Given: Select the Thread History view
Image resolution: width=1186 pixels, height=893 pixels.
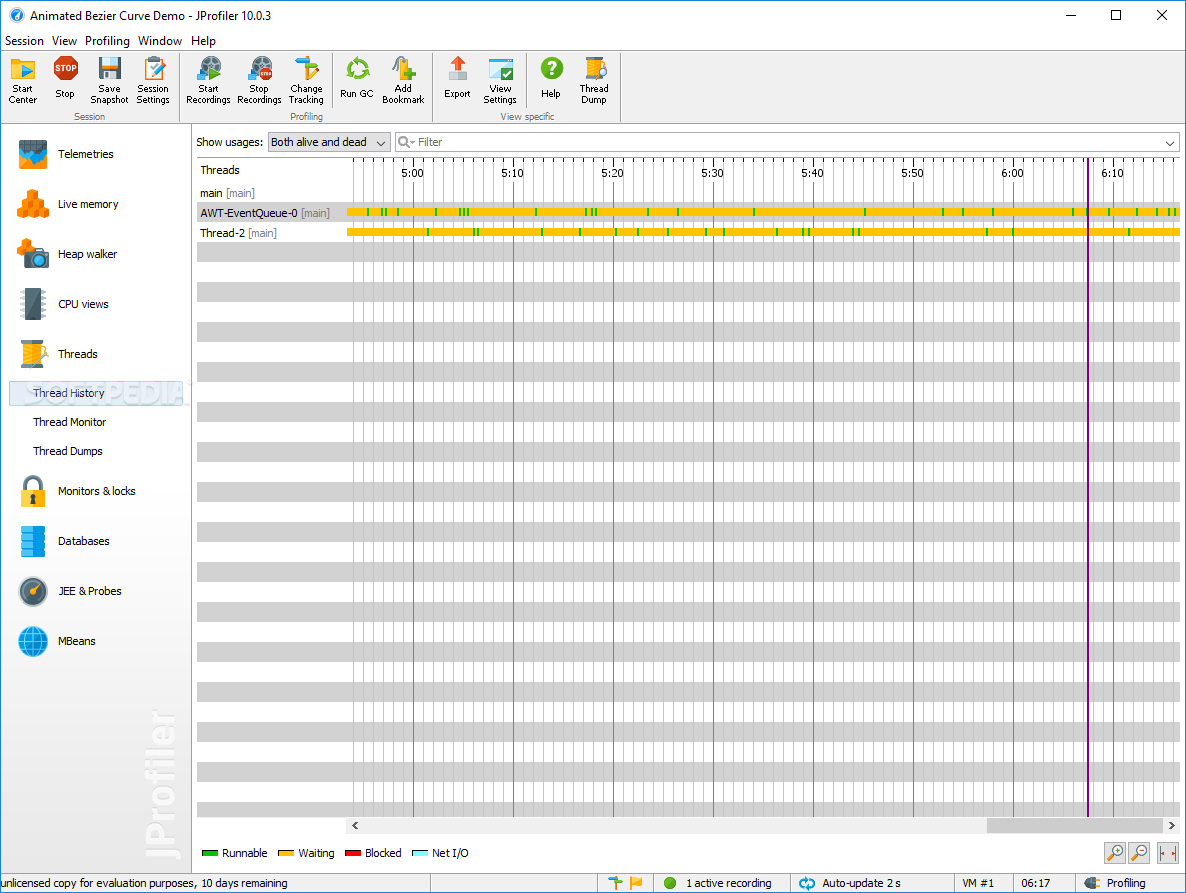Looking at the screenshot, I should (96, 393).
